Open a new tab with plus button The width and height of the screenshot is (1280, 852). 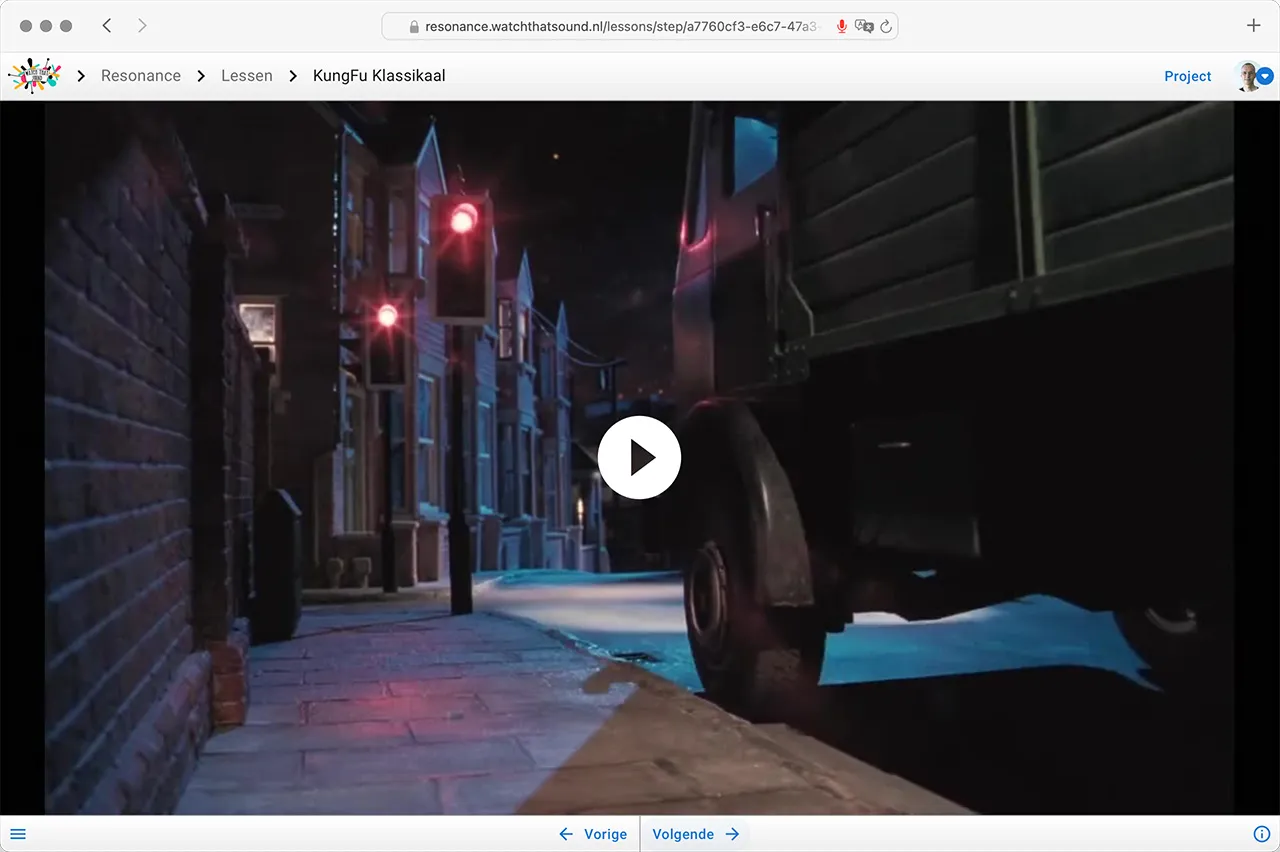1253,26
